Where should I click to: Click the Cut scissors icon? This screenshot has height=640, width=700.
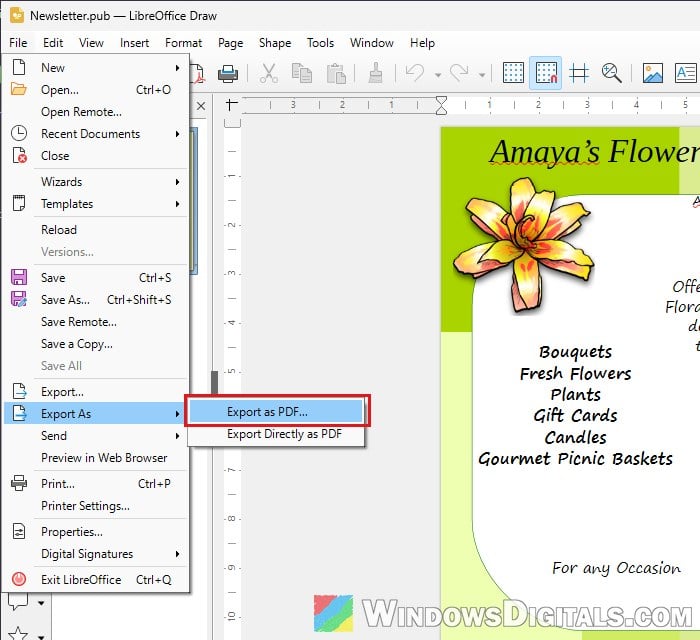point(268,73)
